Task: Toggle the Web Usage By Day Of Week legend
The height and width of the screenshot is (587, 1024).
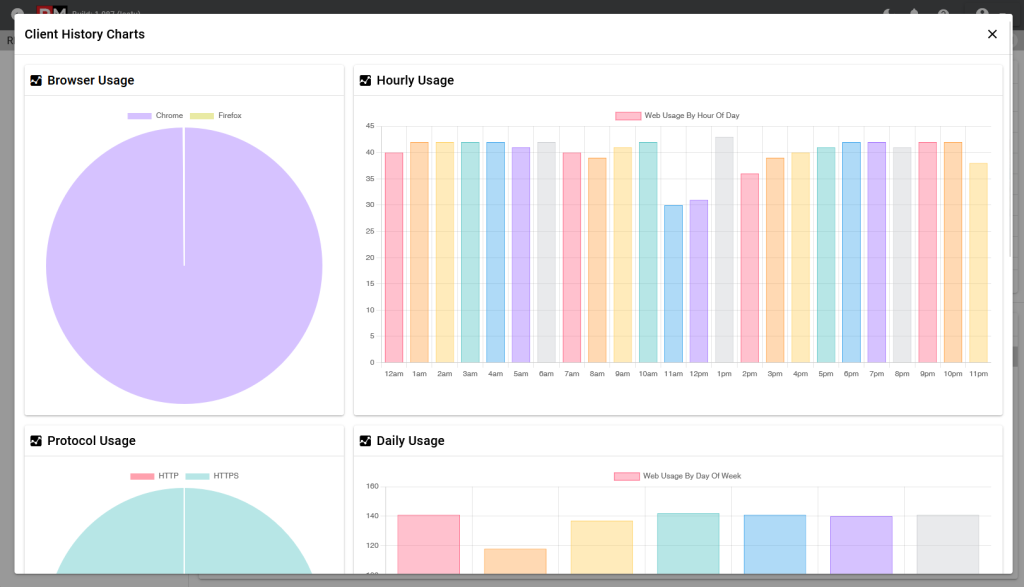Action: (x=676, y=475)
